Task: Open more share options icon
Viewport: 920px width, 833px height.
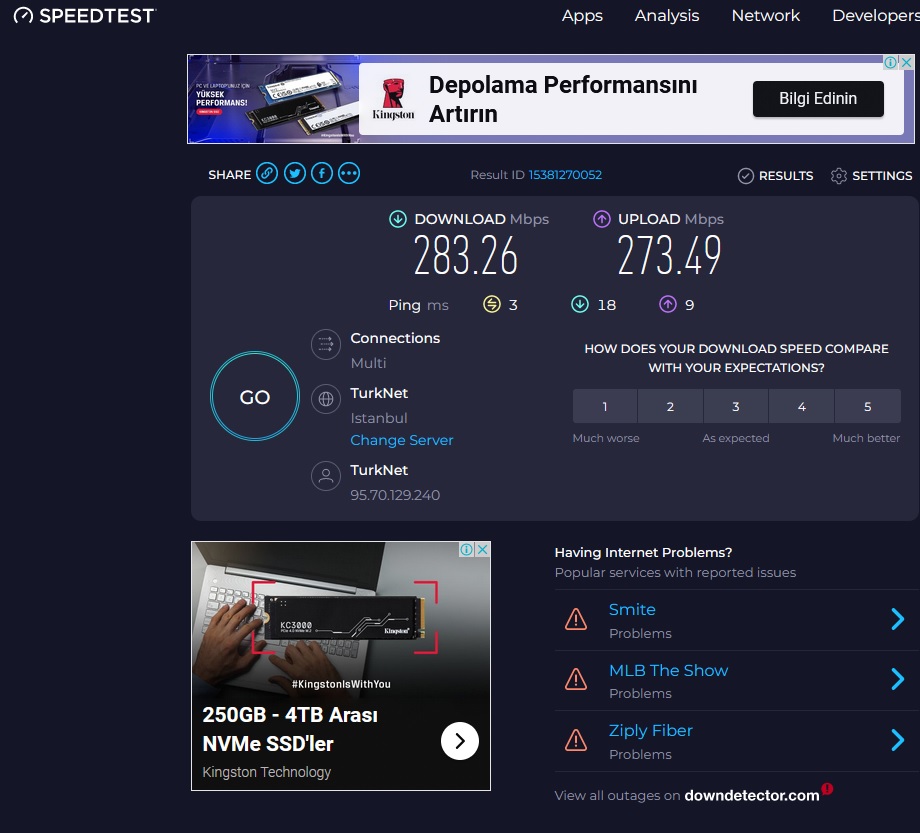Action: tap(349, 174)
